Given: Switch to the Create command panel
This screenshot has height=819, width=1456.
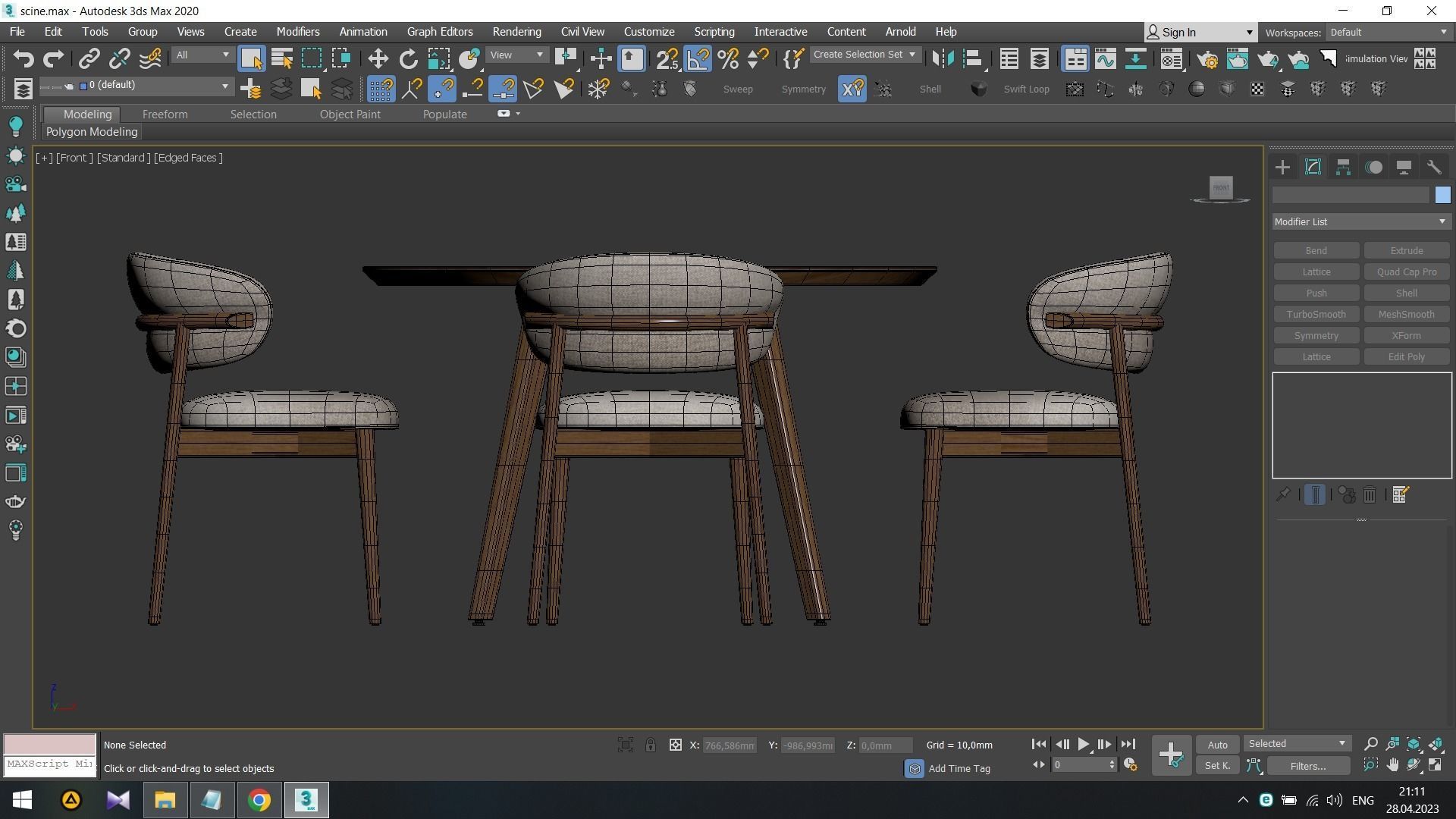Looking at the screenshot, I should click(1282, 168).
